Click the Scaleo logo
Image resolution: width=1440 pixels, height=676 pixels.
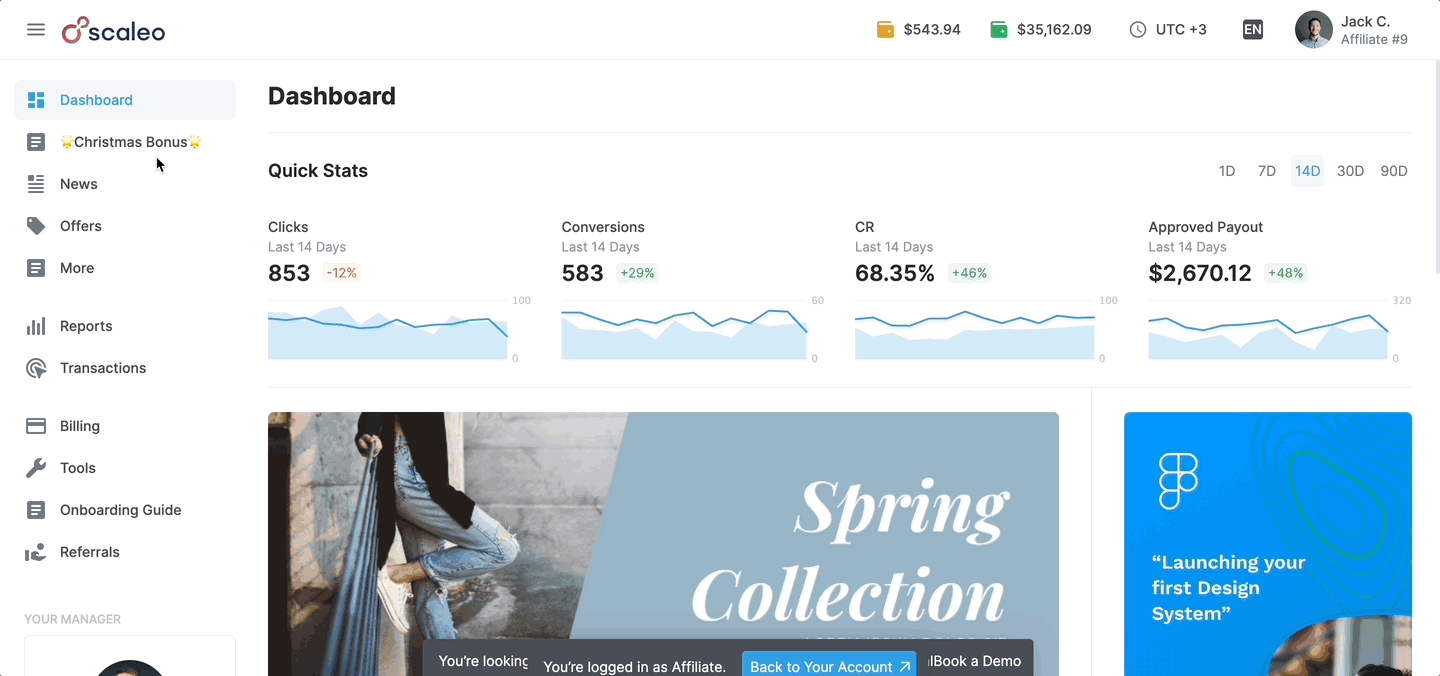point(113,31)
